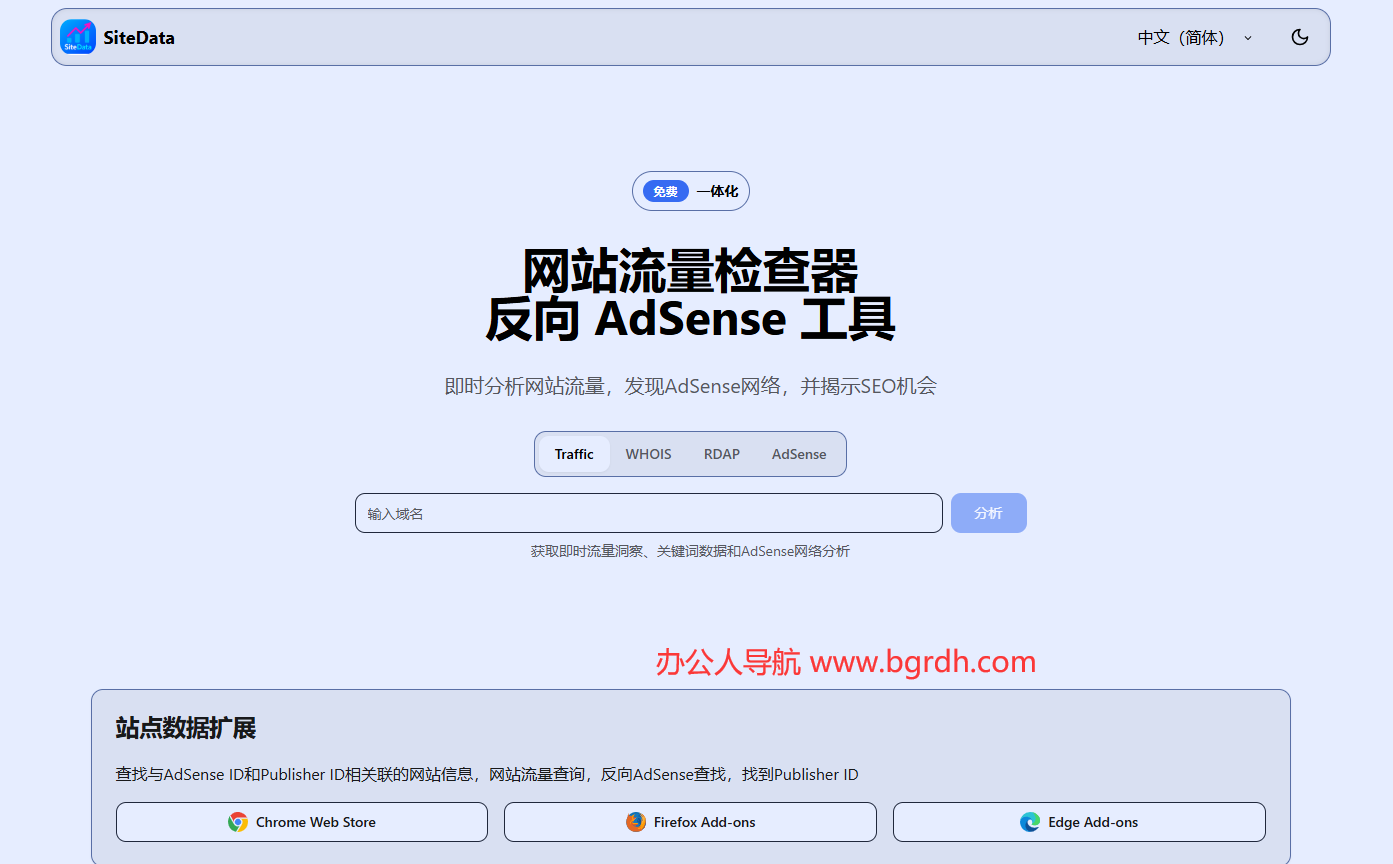Image resolution: width=1393 pixels, height=864 pixels.
Task: Click the Chrome browser icon
Action: coord(238,822)
